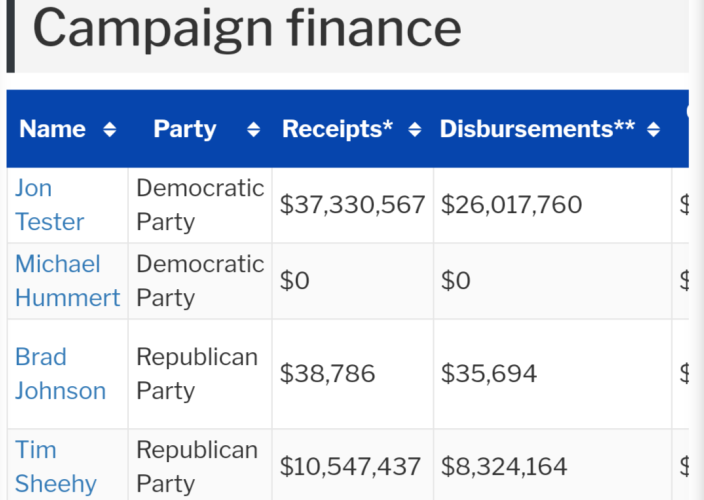
Task: Select Tim Sheehy's disbursements $8,324,164 cell
Action: point(552,465)
